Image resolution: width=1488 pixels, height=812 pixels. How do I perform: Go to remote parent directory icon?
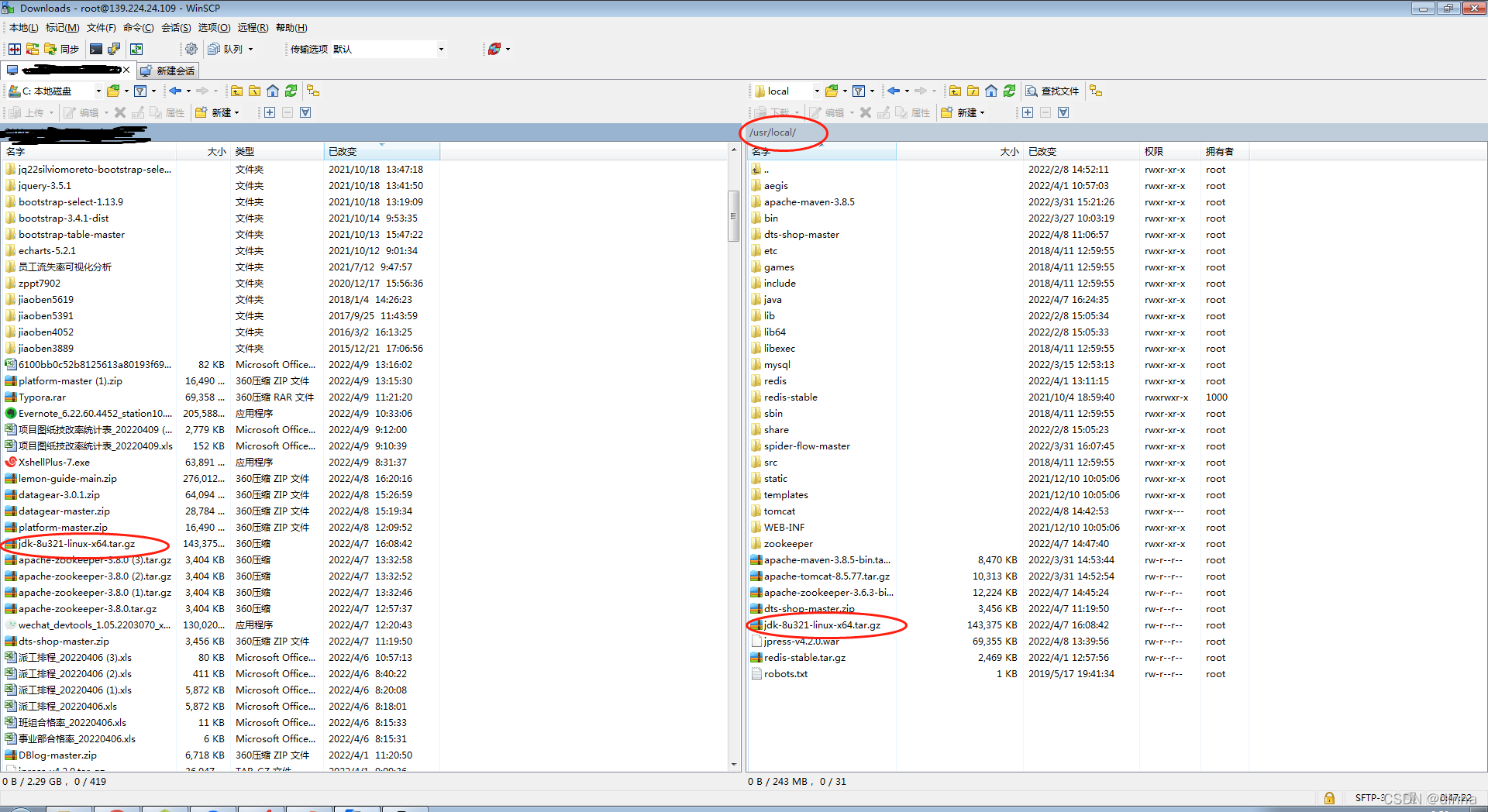[x=956, y=91]
